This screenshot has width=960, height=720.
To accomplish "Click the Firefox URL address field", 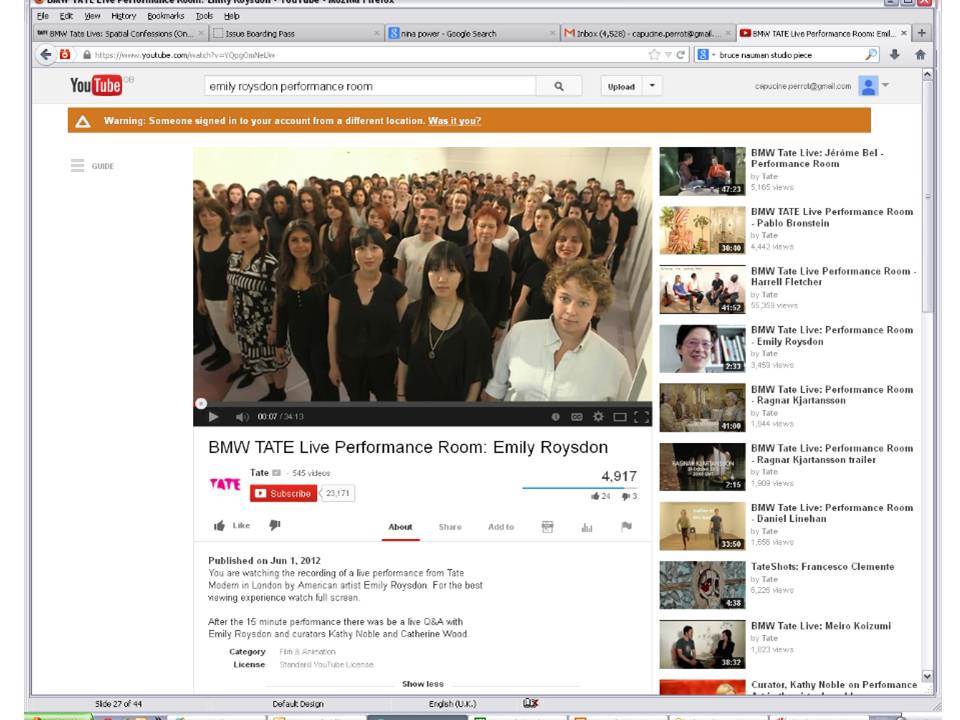I will (367, 55).
